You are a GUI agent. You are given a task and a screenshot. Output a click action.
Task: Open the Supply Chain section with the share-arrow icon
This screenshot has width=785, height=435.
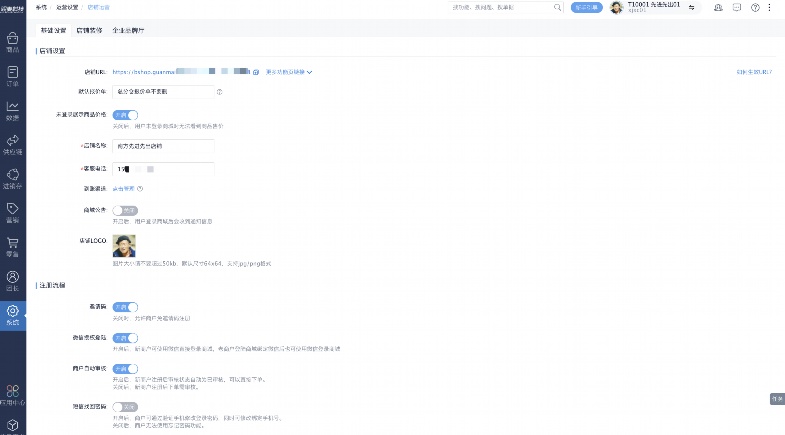click(x=13, y=144)
